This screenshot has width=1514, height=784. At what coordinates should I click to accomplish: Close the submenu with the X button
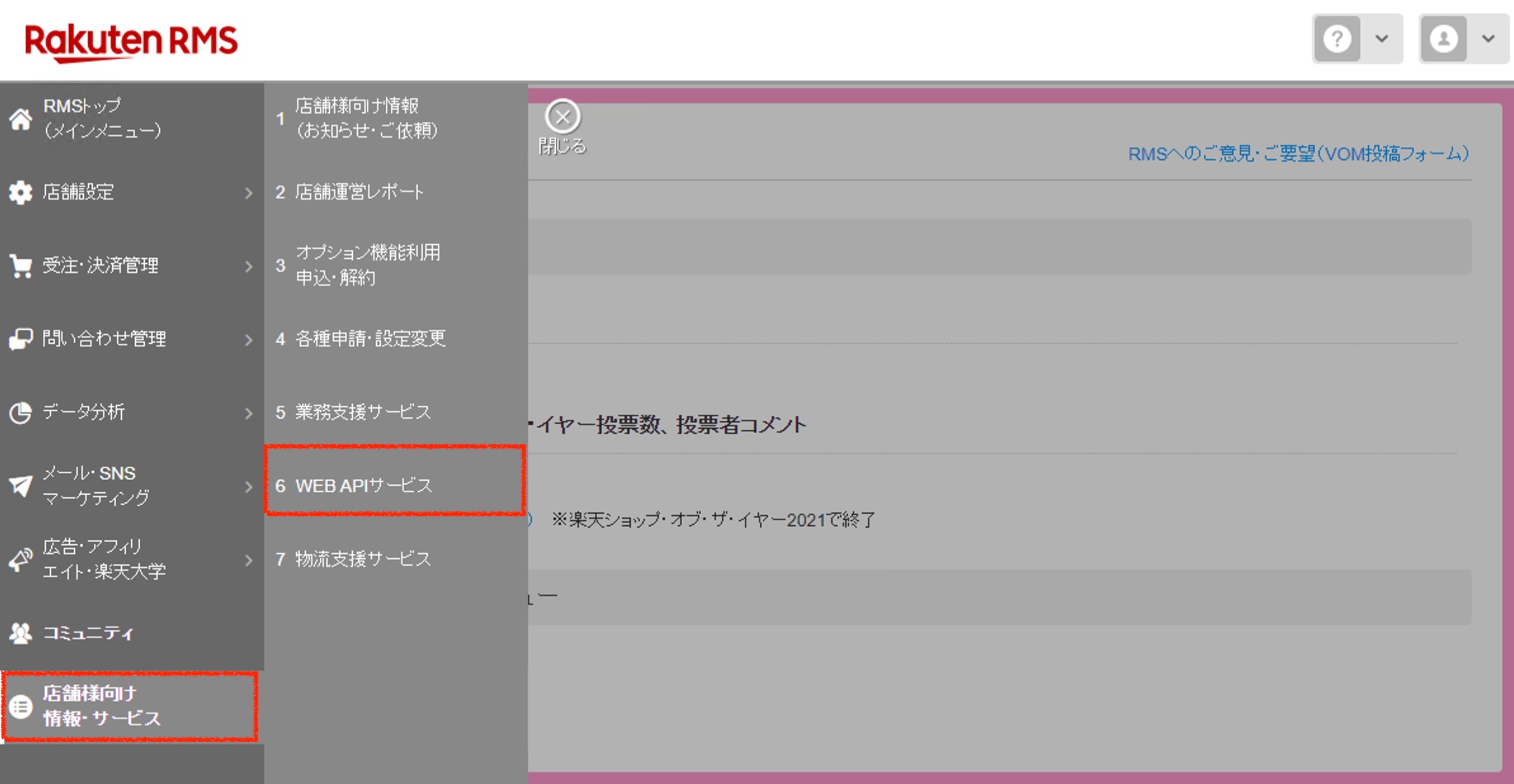(562, 117)
